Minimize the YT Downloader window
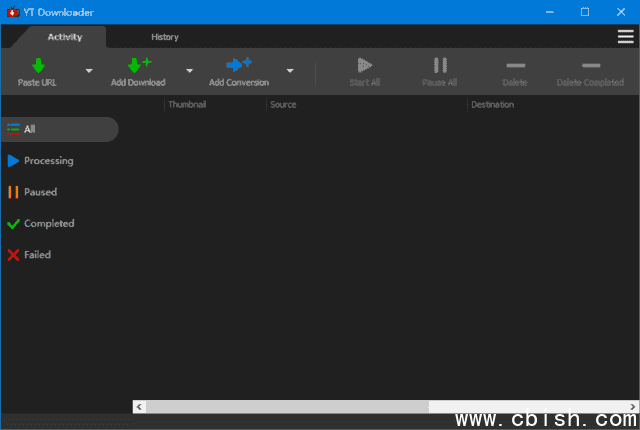This screenshot has height=430, width=640. click(550, 12)
